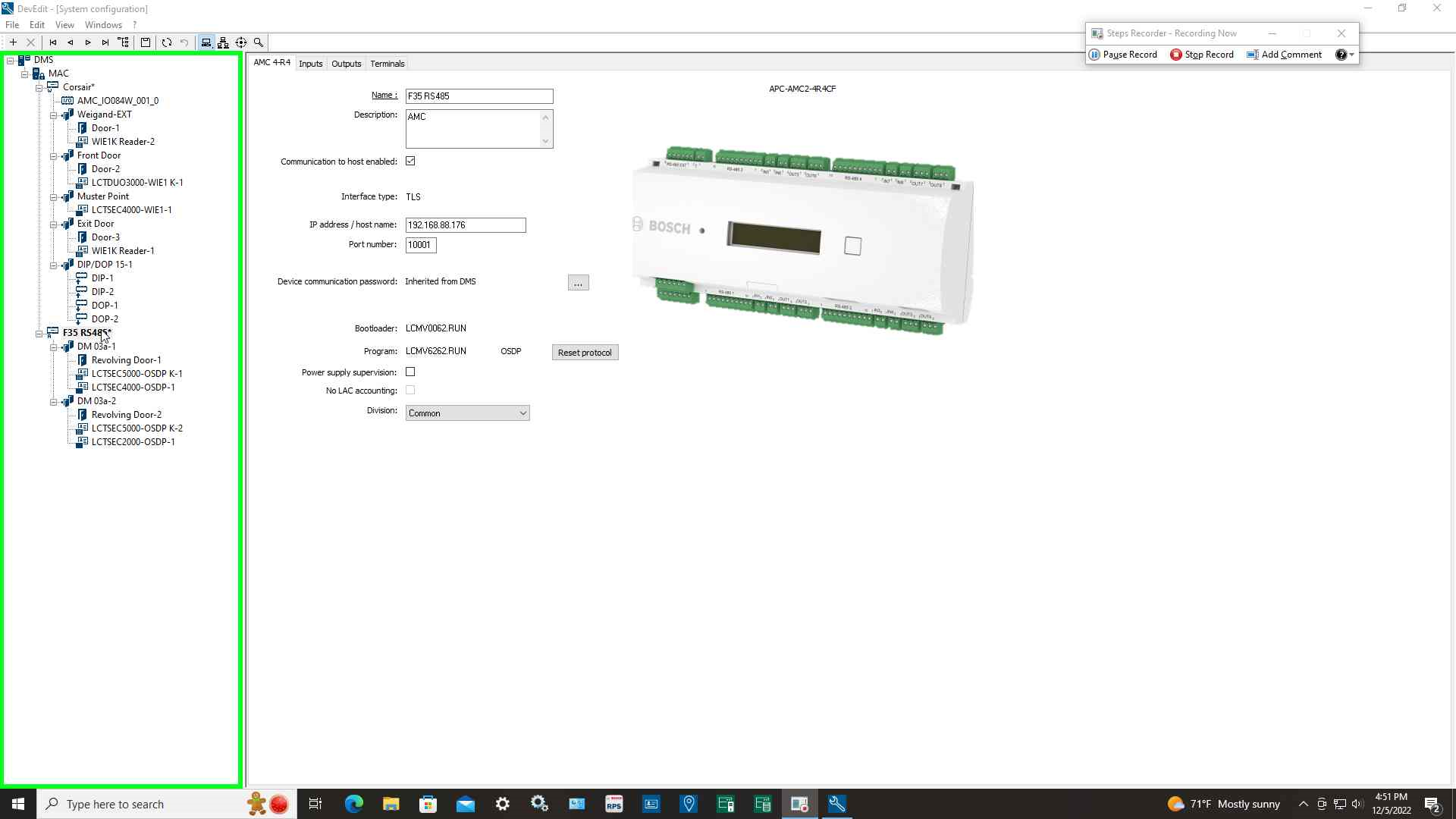Enable Power supply supervision checkbox

410,372
